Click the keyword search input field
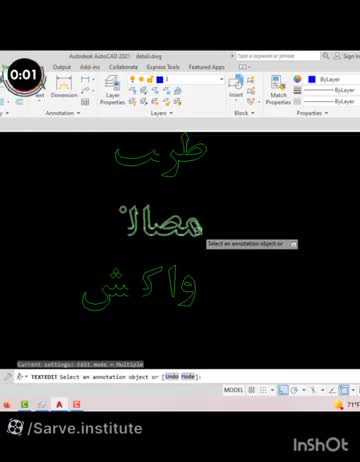The height and width of the screenshot is (462, 360). tap(278, 56)
